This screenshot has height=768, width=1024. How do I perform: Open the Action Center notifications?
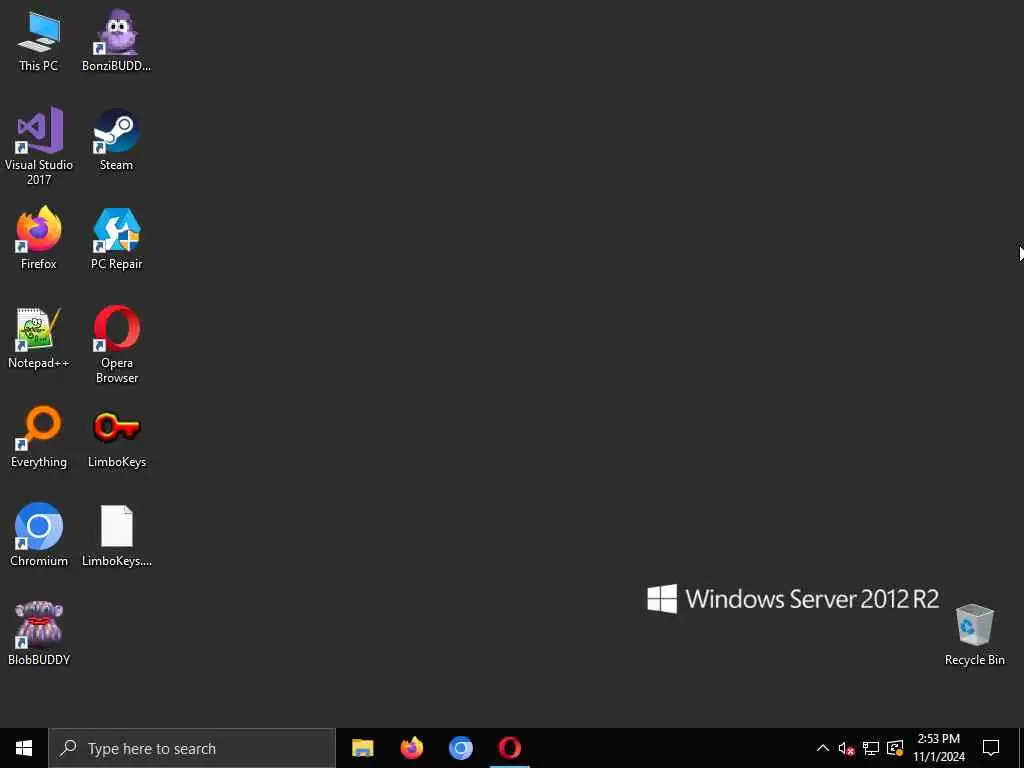(x=991, y=748)
